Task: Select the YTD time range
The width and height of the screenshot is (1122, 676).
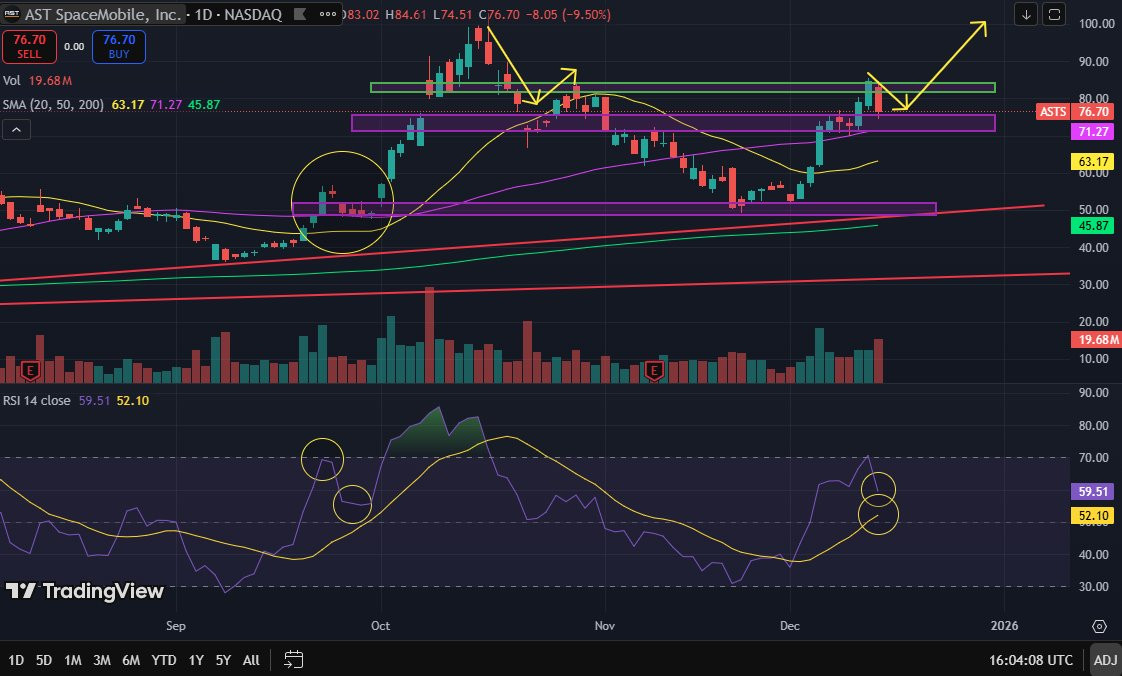Action: [x=164, y=660]
